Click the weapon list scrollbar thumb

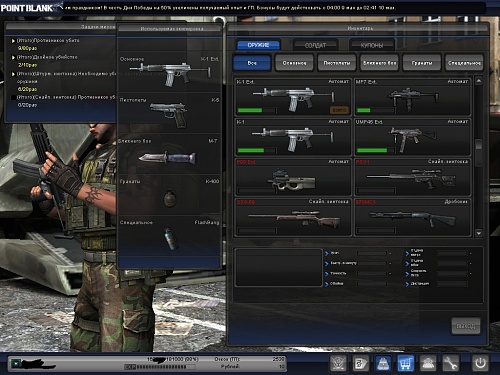[479, 144]
